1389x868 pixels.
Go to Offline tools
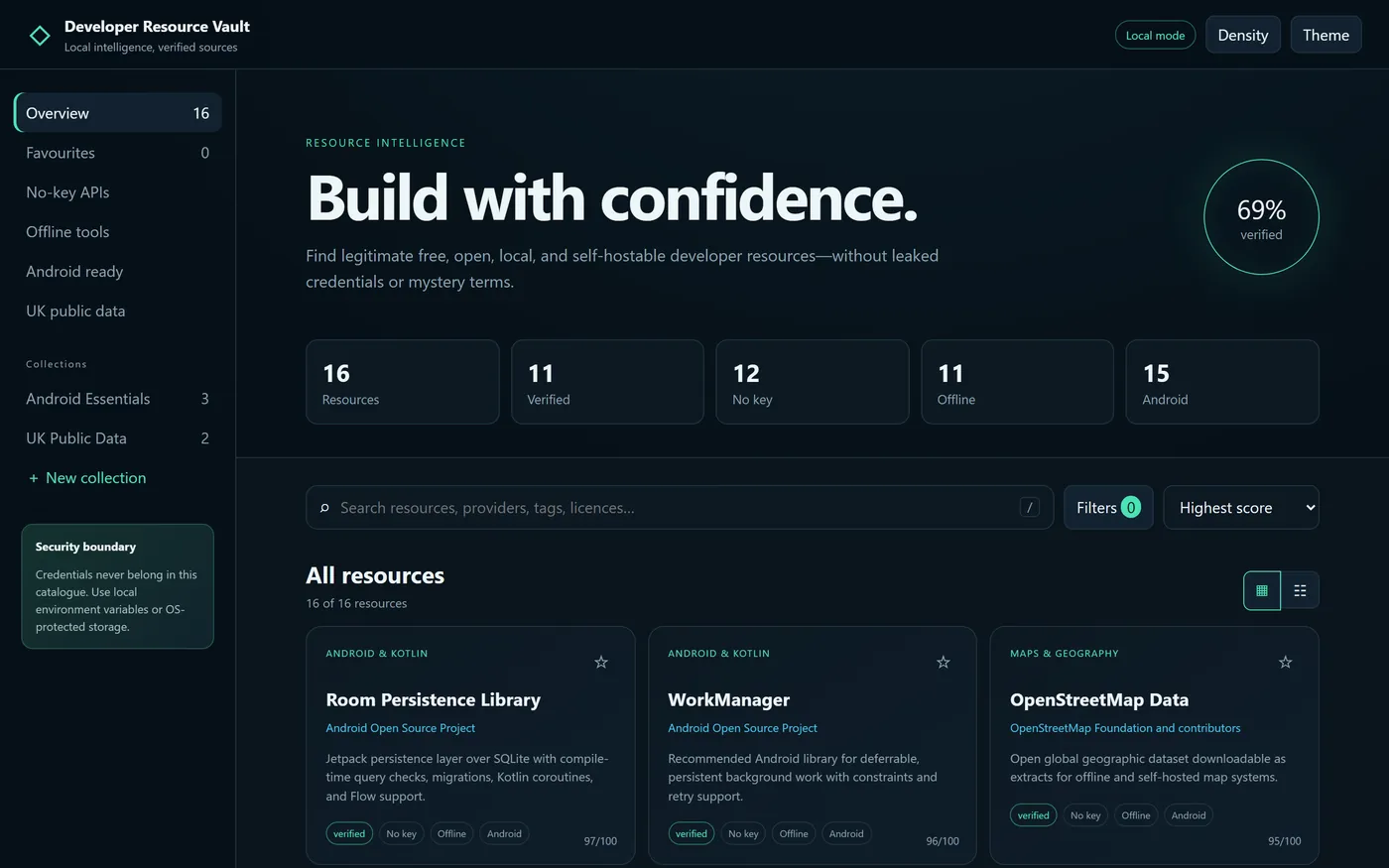[x=117, y=232]
